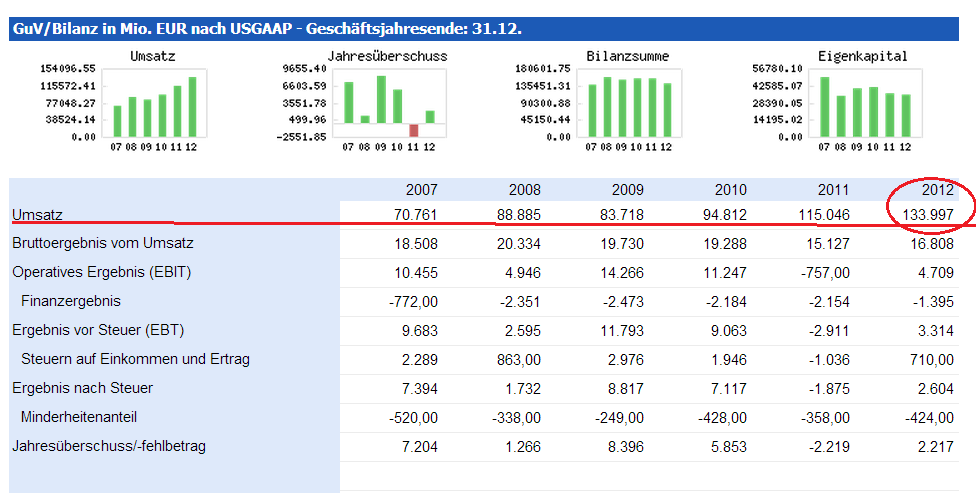This screenshot has width=976, height=493.
Task: Select the 2009 Jahresüberschuss value 8.396
Action: 622,446
